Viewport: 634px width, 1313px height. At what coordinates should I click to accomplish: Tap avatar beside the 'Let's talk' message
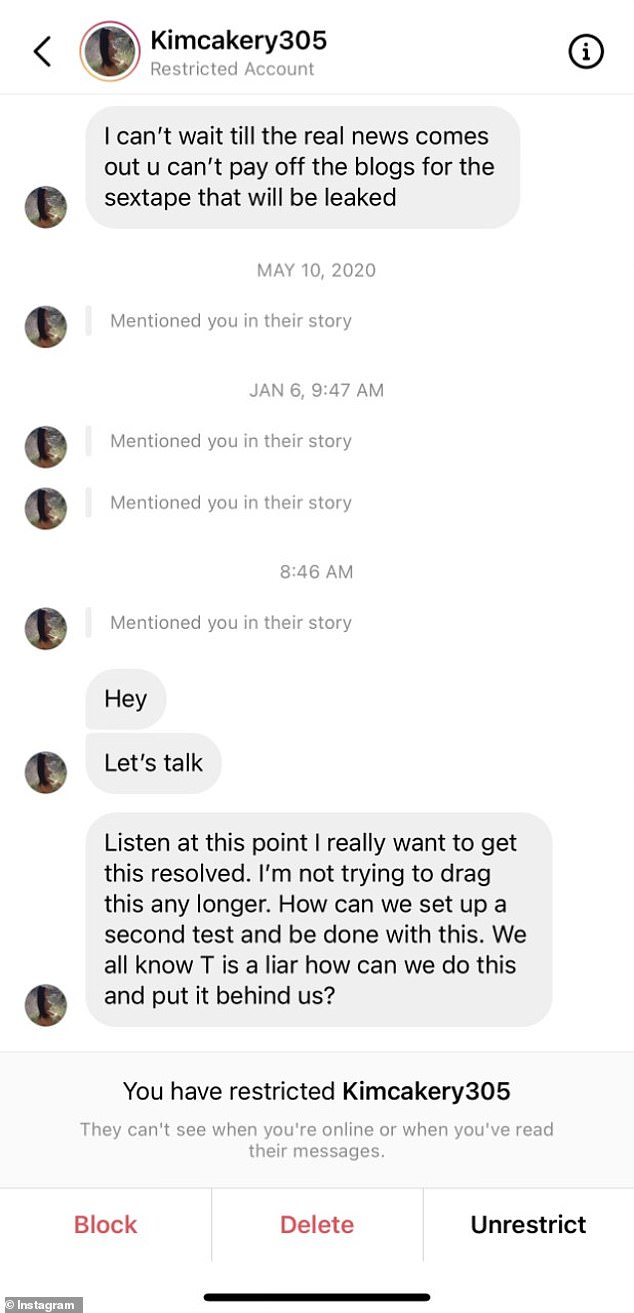45,772
